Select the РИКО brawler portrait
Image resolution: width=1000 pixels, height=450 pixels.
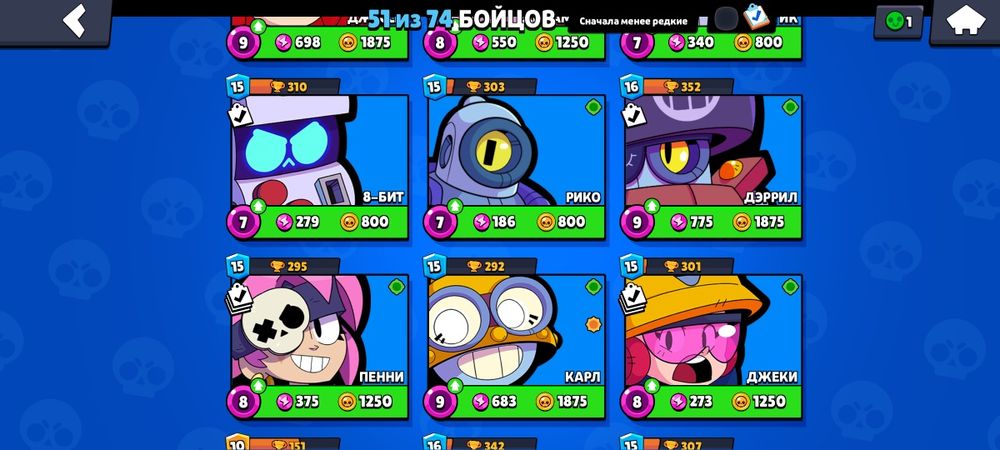point(516,150)
